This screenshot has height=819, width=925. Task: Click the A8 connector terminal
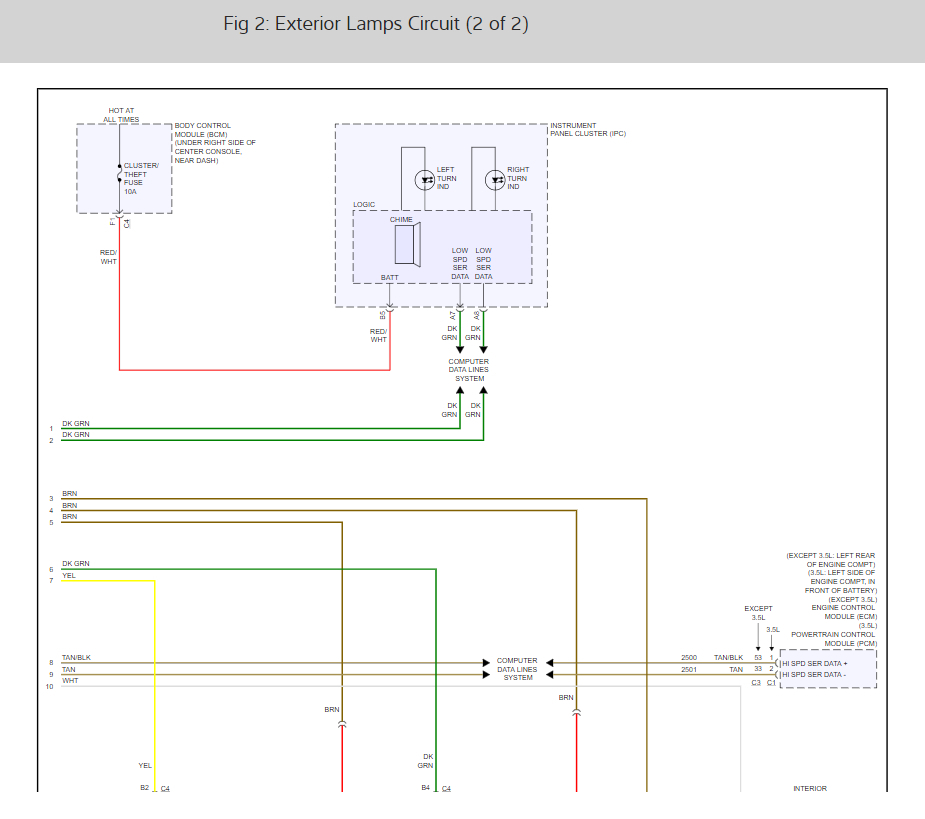click(483, 309)
